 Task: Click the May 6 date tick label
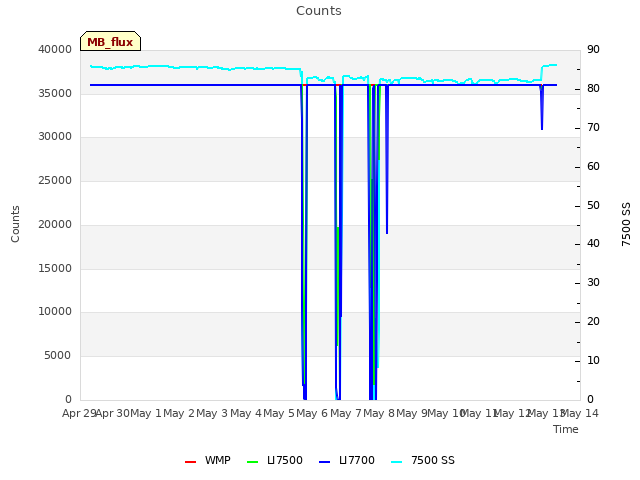[312, 413]
